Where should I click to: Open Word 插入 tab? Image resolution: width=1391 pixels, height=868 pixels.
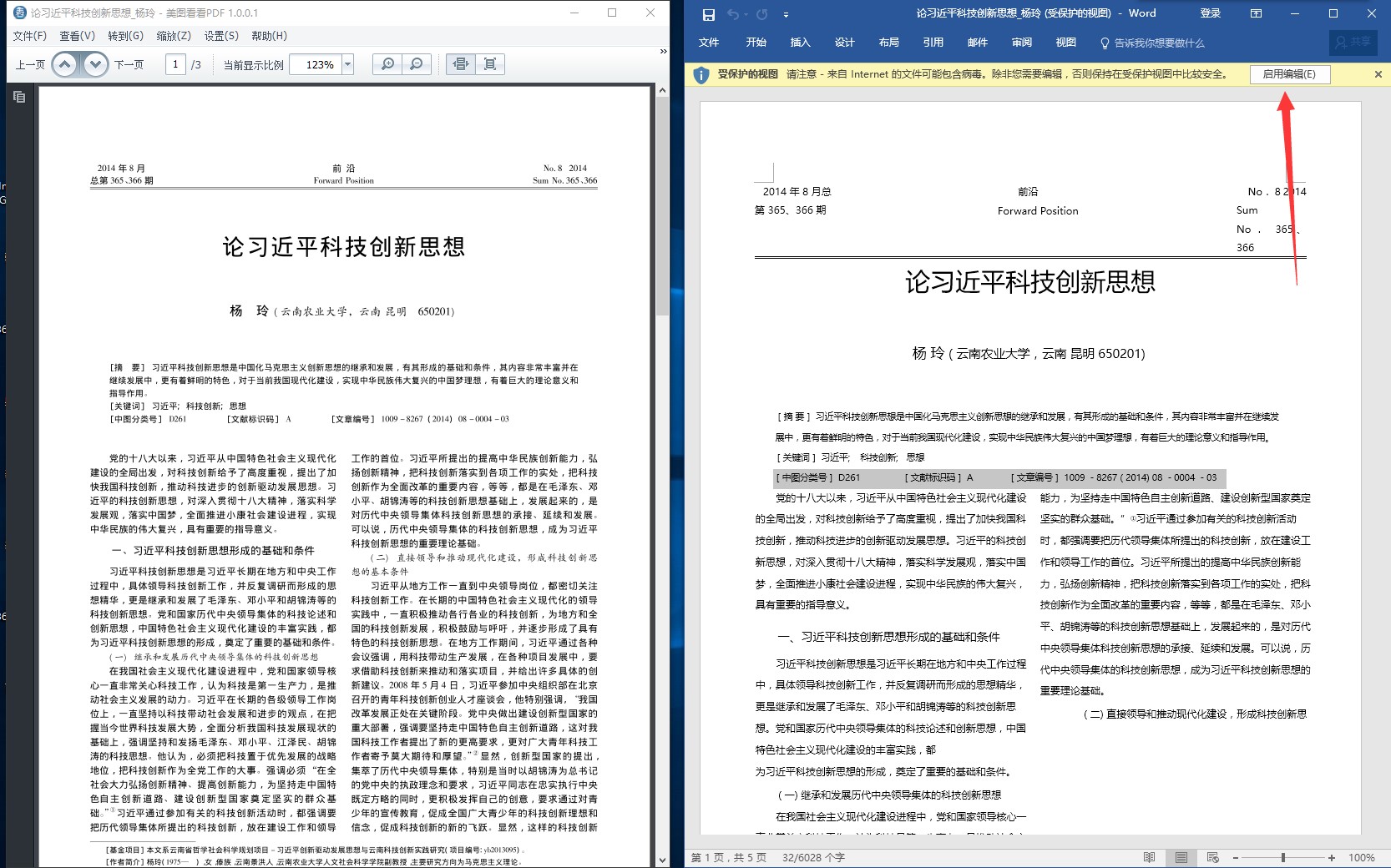[801, 43]
